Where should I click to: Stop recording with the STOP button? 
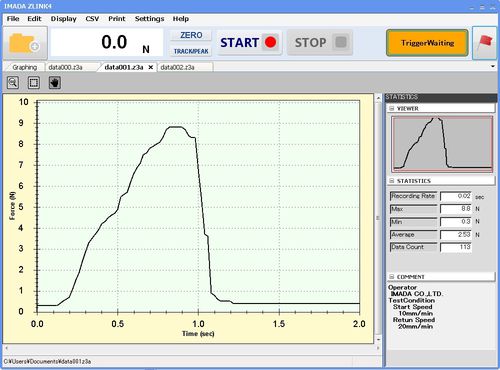tap(320, 43)
